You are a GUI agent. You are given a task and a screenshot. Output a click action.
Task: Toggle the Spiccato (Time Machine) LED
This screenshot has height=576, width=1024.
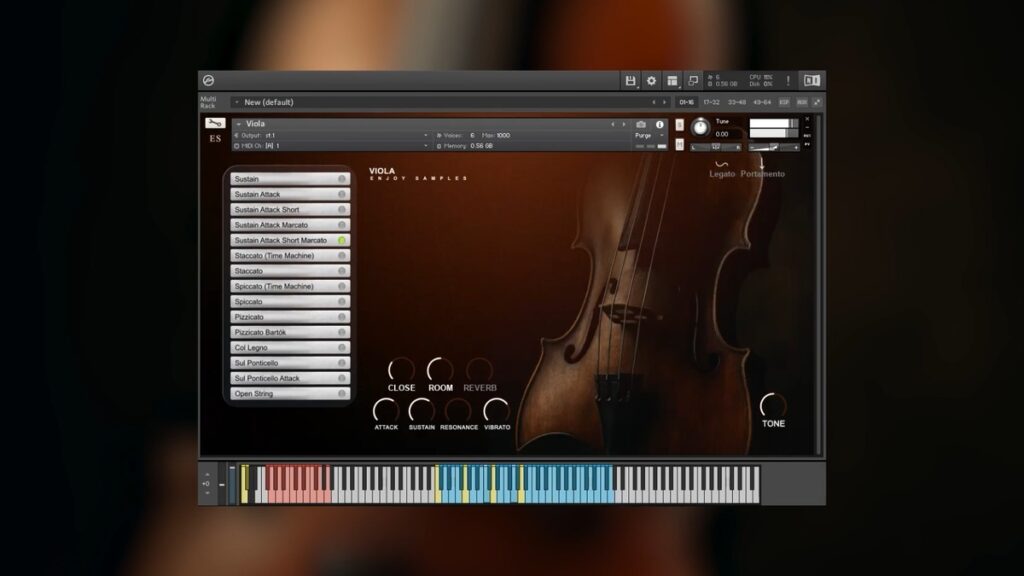(x=342, y=286)
